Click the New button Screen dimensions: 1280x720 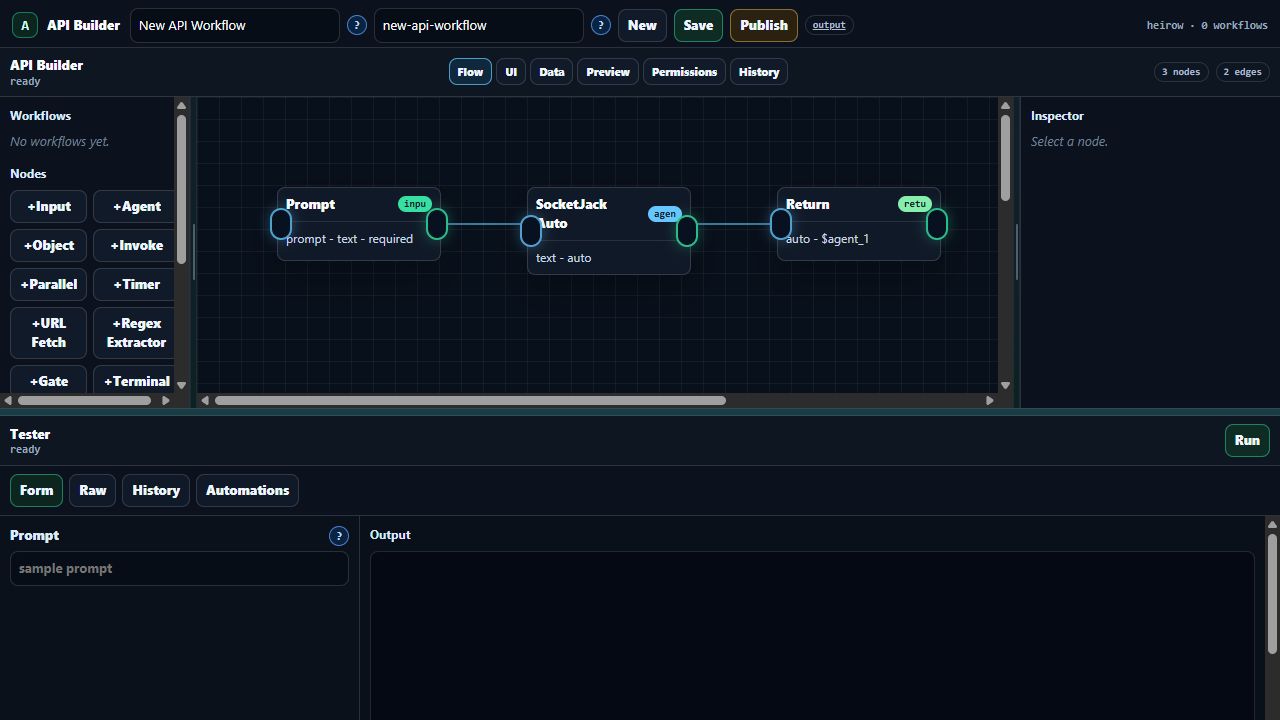tap(642, 25)
